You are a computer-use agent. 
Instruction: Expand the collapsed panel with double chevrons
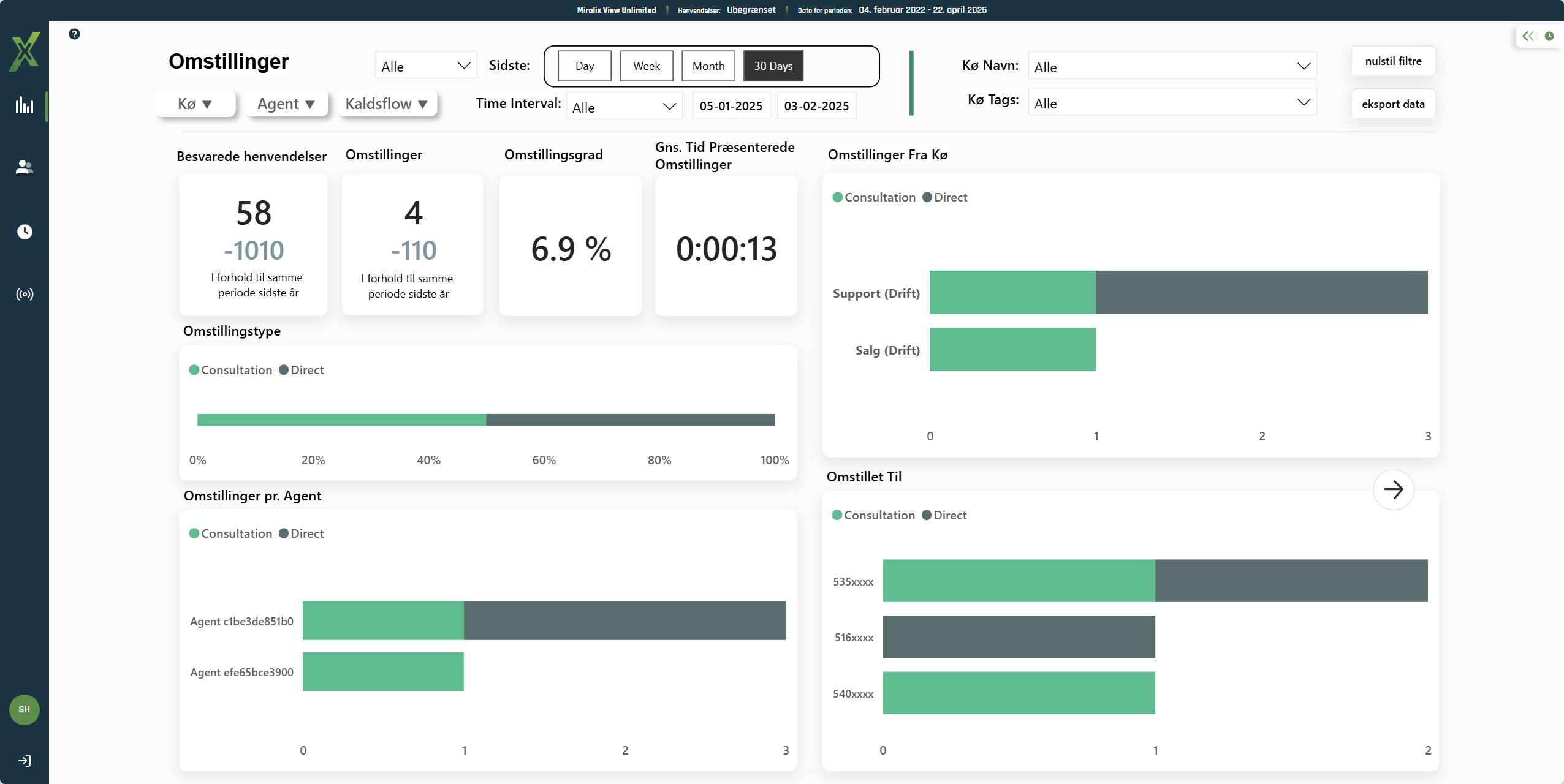click(x=1530, y=36)
